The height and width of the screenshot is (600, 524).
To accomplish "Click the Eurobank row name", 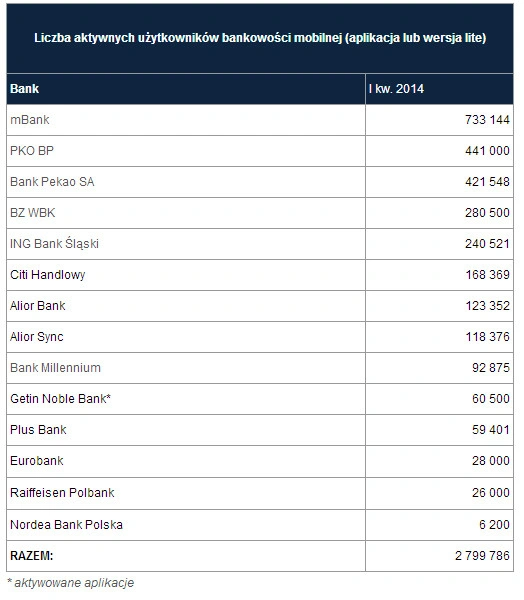I will pyautogui.click(x=37, y=461).
